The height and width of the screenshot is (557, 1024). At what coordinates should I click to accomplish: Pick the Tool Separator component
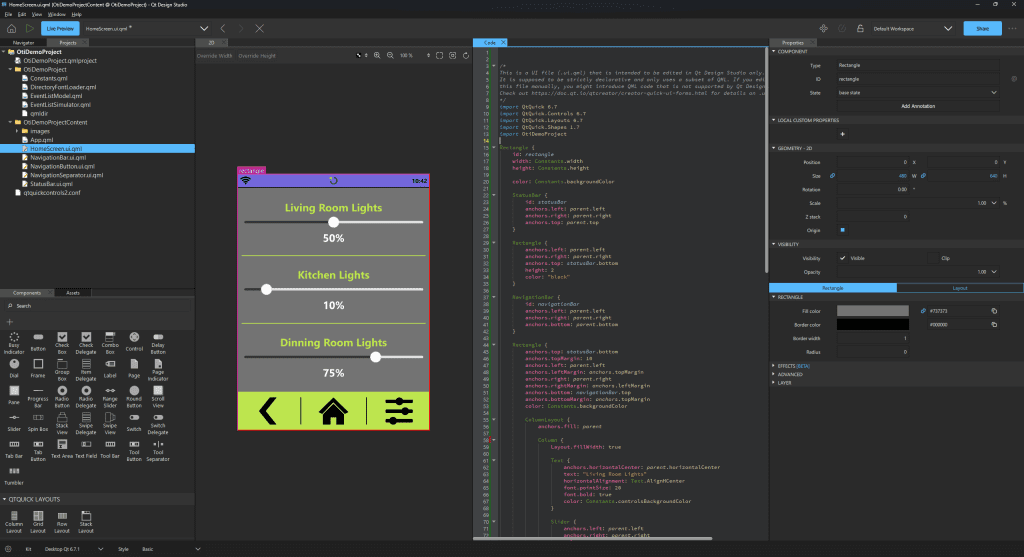click(158, 451)
